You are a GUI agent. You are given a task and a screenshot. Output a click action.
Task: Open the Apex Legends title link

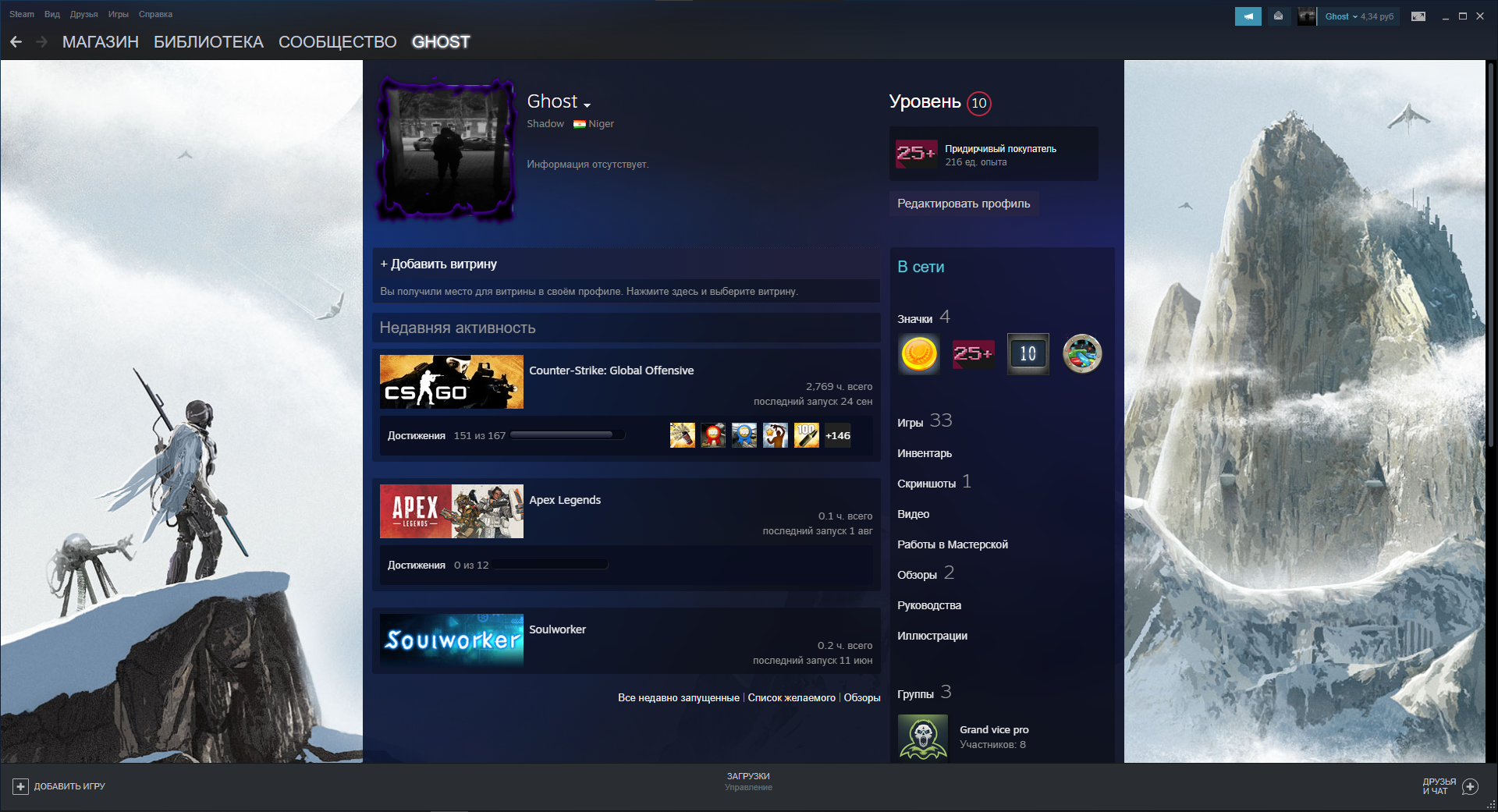(x=565, y=500)
